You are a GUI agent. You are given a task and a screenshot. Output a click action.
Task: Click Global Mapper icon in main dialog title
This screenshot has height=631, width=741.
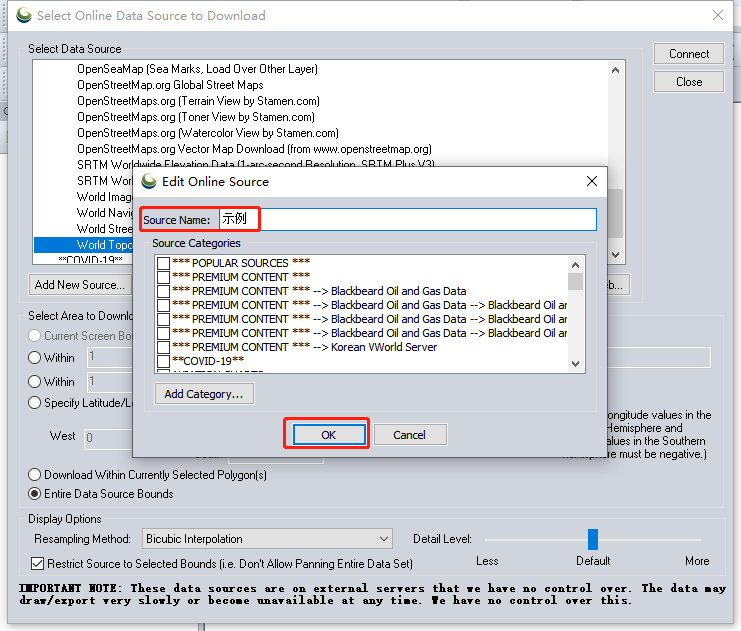point(24,15)
